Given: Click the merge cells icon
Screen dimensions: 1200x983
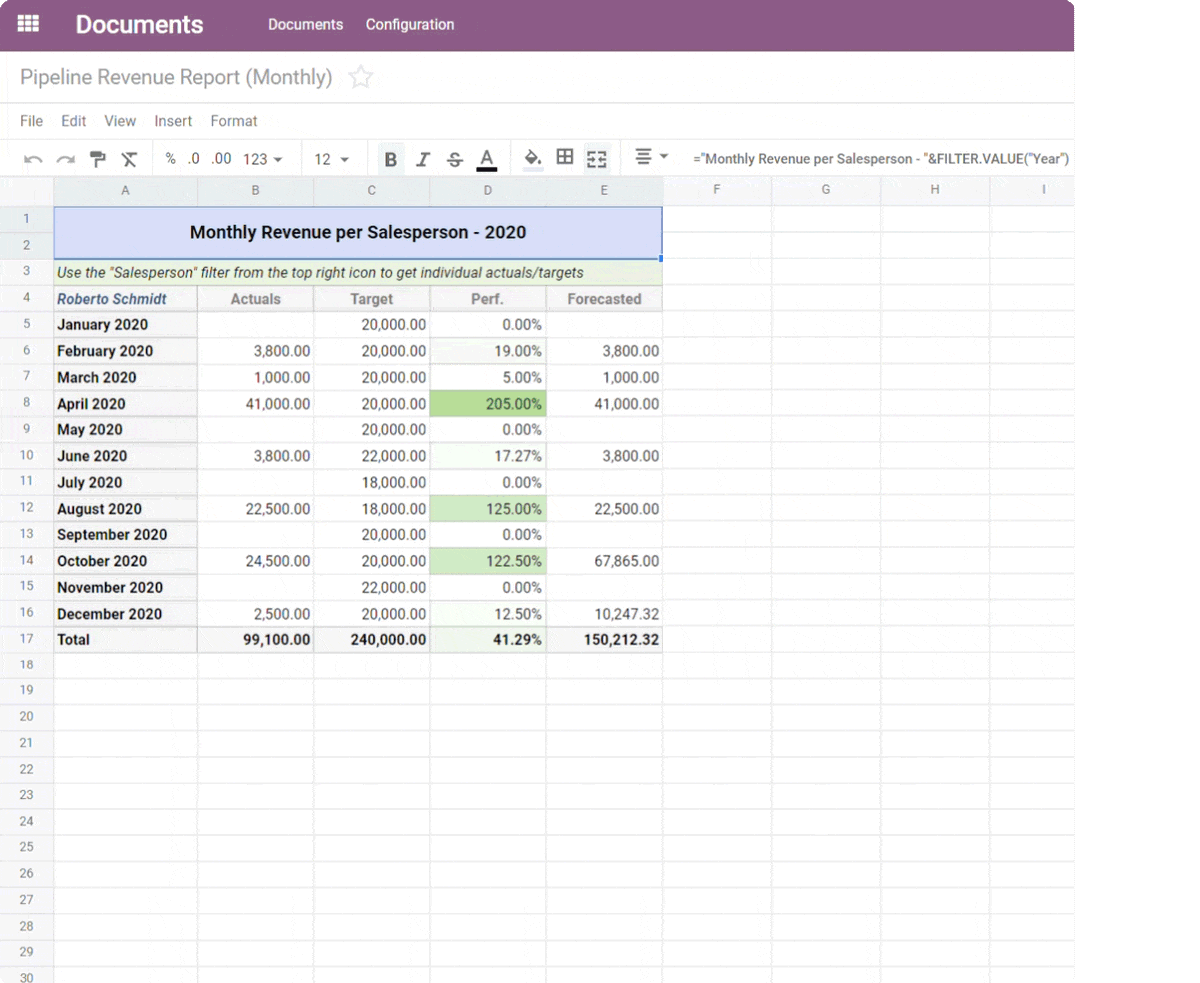Looking at the screenshot, I should (x=597, y=159).
